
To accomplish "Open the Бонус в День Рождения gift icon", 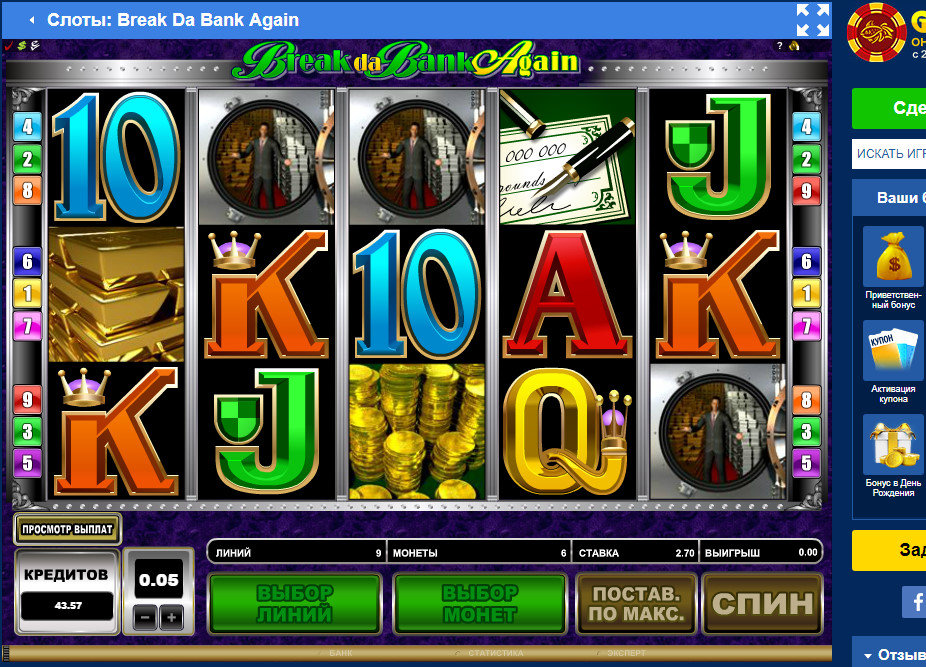I will pyautogui.click(x=893, y=444).
